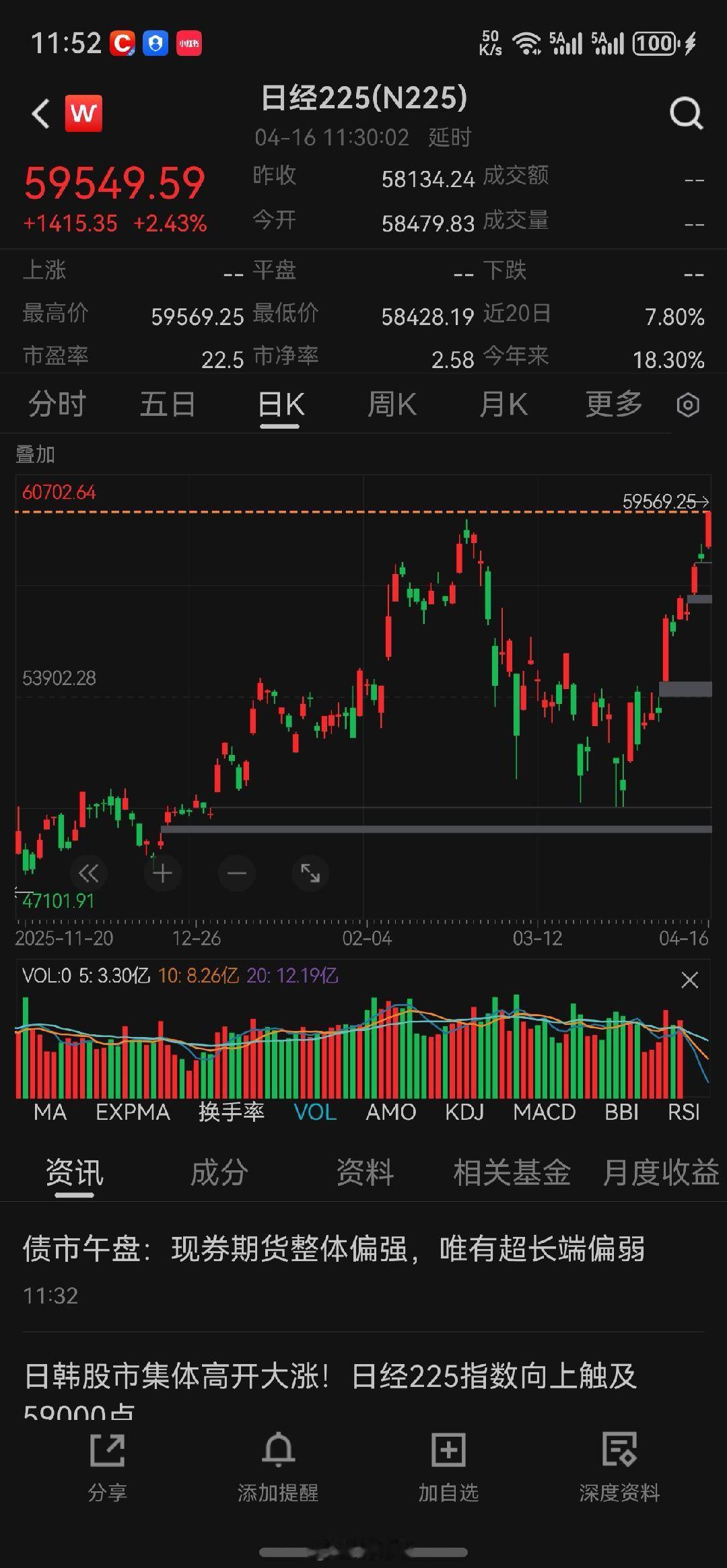Select the 月K monthly tab

[504, 404]
